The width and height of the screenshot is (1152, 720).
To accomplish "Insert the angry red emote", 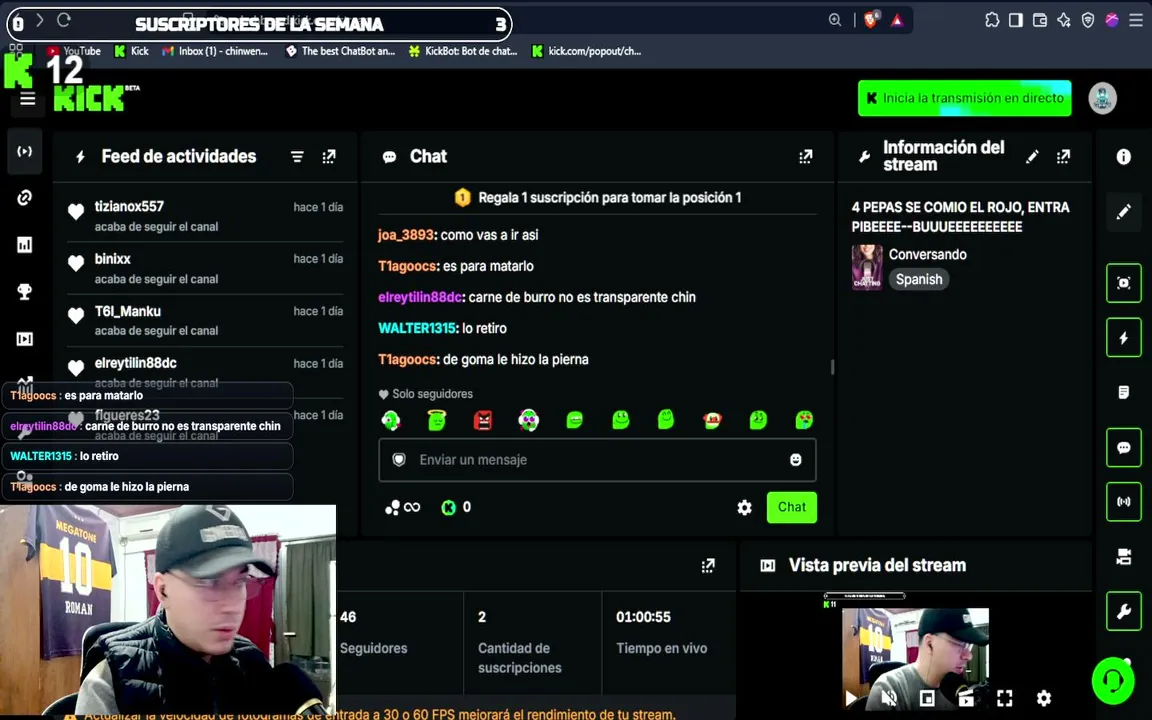I will tap(483, 420).
